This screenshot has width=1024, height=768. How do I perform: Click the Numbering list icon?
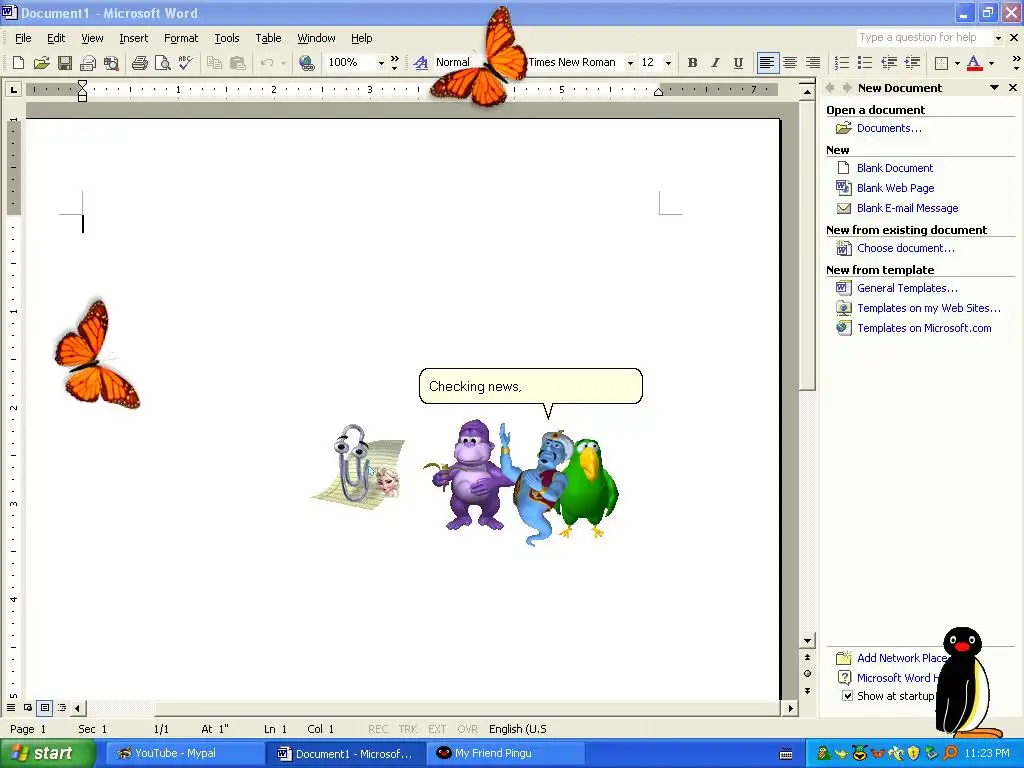coord(842,63)
